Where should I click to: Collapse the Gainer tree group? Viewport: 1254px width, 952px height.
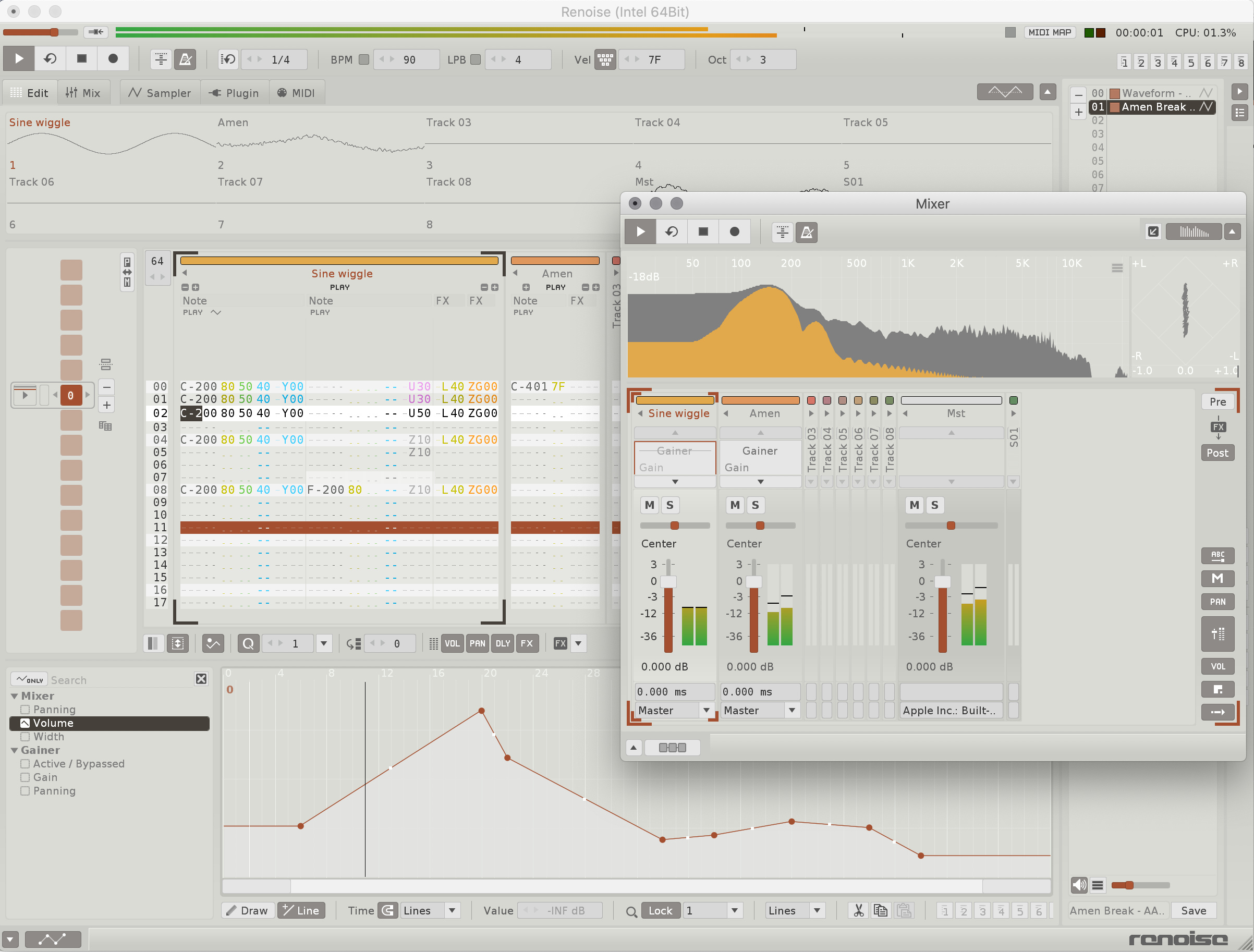point(14,750)
